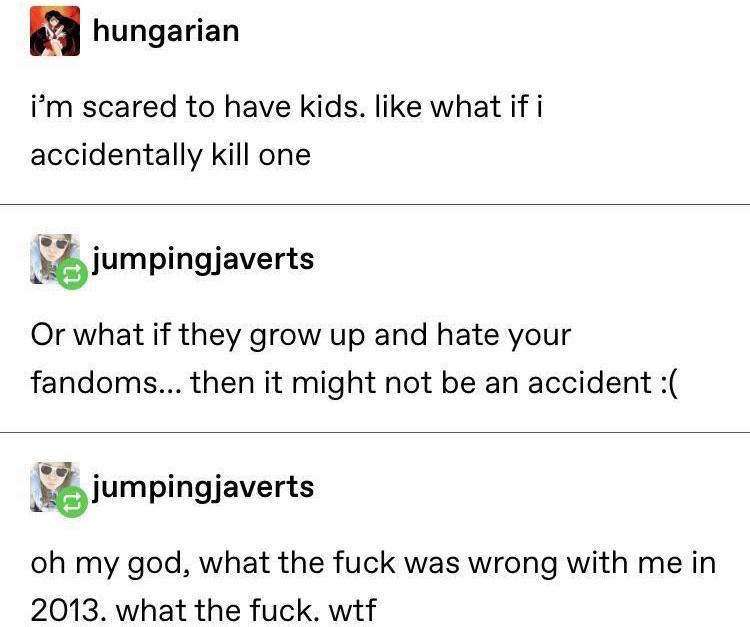Image resolution: width=750 pixels, height=627 pixels.
Task: Click the text "accidentally kill one"
Action: click(171, 155)
